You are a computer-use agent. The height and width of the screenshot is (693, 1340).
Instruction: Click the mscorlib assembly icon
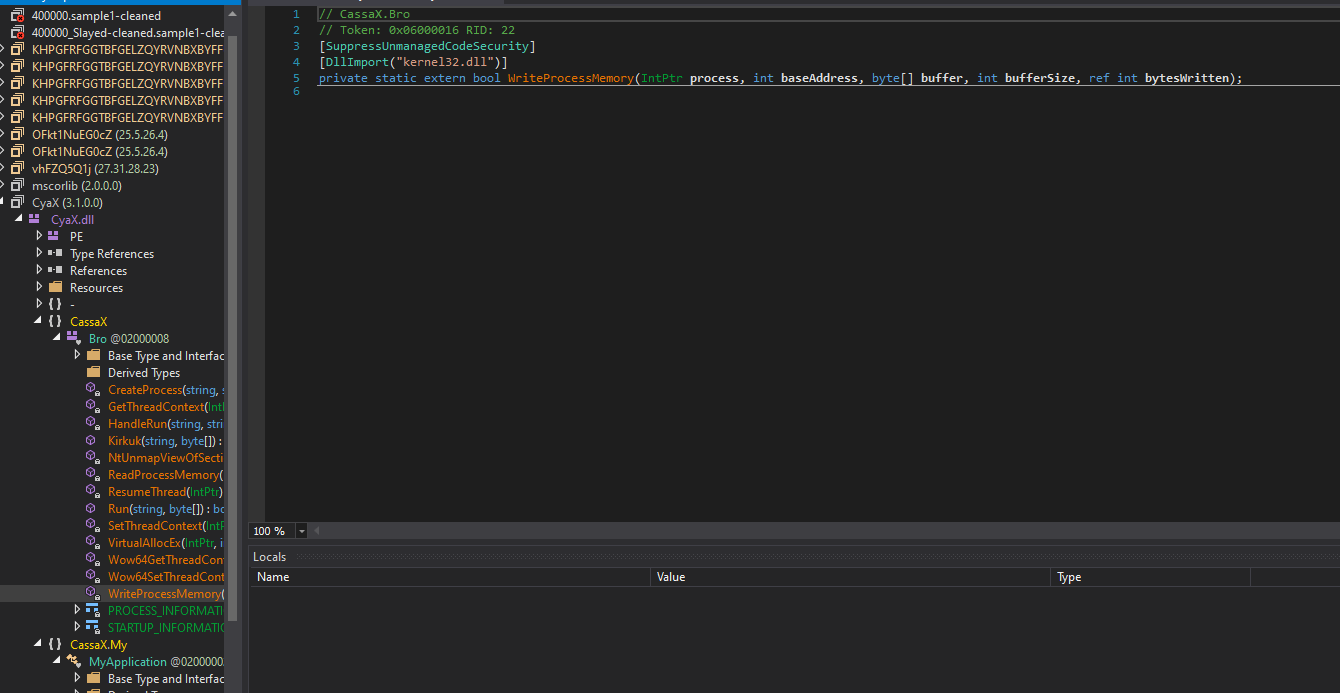pos(17,186)
